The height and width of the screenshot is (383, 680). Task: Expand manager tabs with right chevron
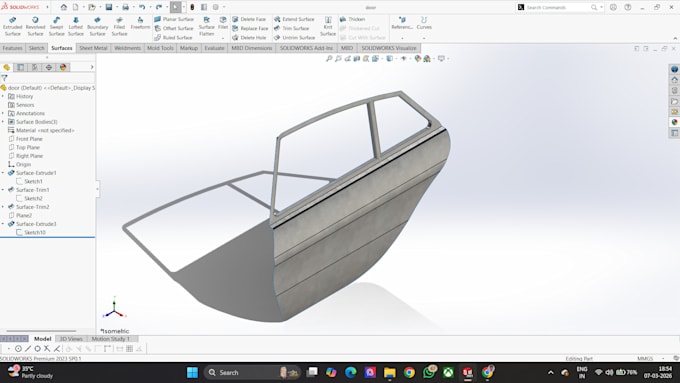tap(92, 67)
